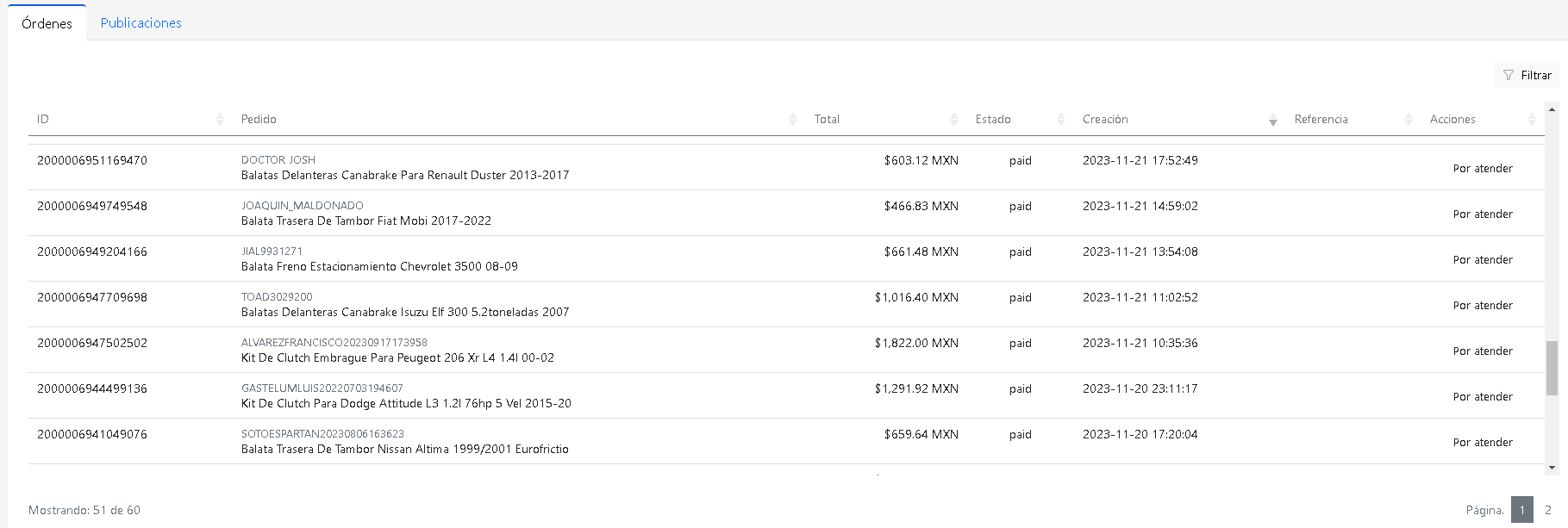Switch to the Publicaciones tab
The height and width of the screenshot is (528, 1568).
pyautogui.click(x=141, y=23)
